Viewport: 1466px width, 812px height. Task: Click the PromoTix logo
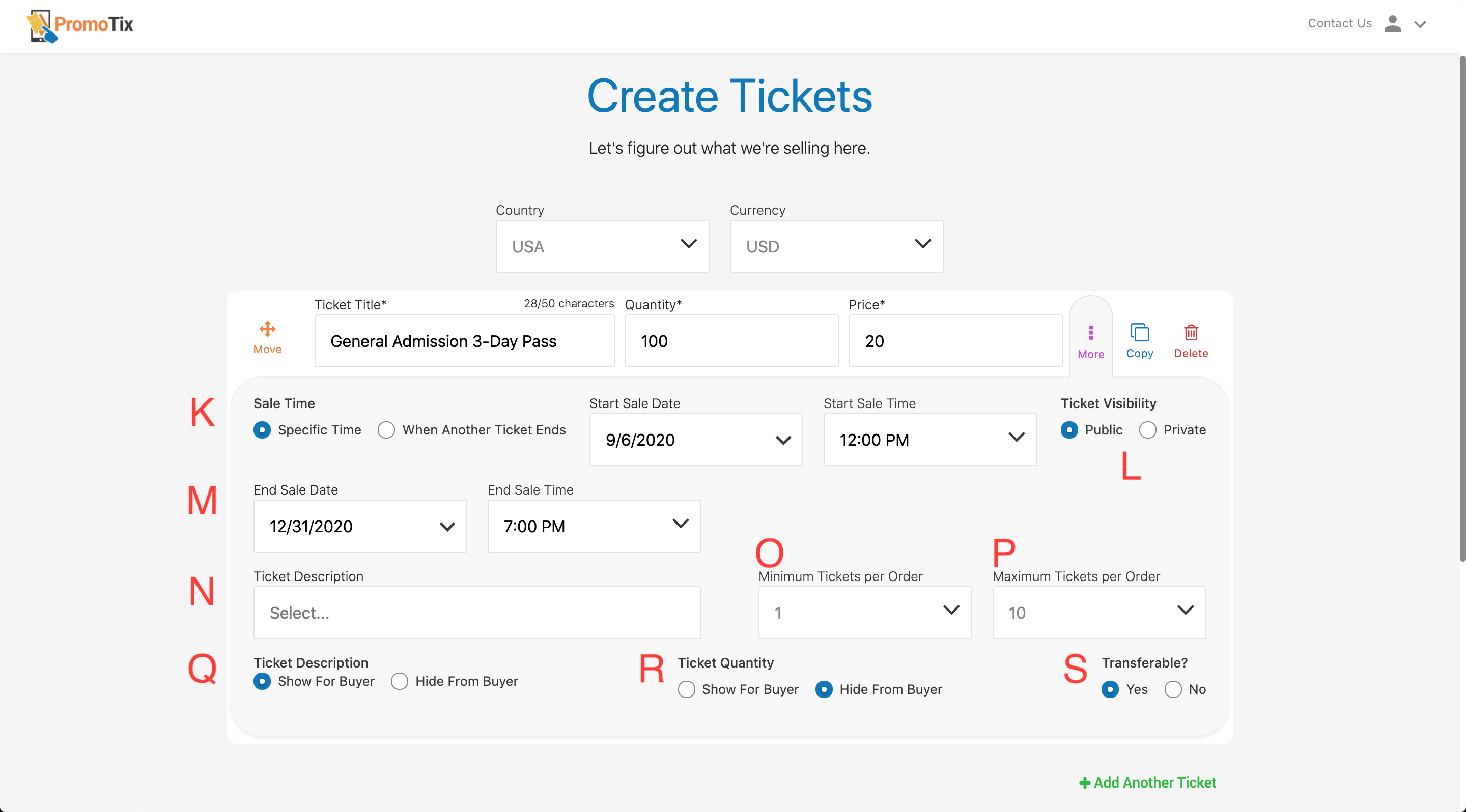(x=80, y=25)
